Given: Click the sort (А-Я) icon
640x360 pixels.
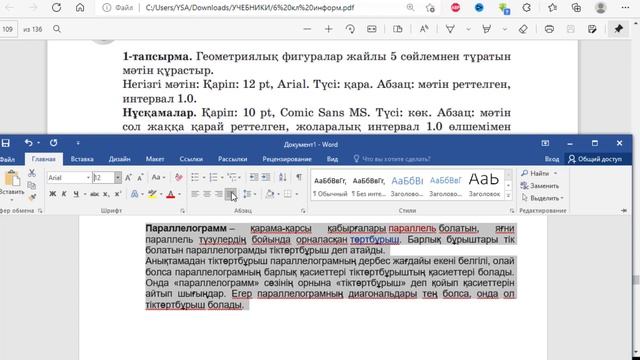Looking at the screenshot, I should click(x=282, y=177).
